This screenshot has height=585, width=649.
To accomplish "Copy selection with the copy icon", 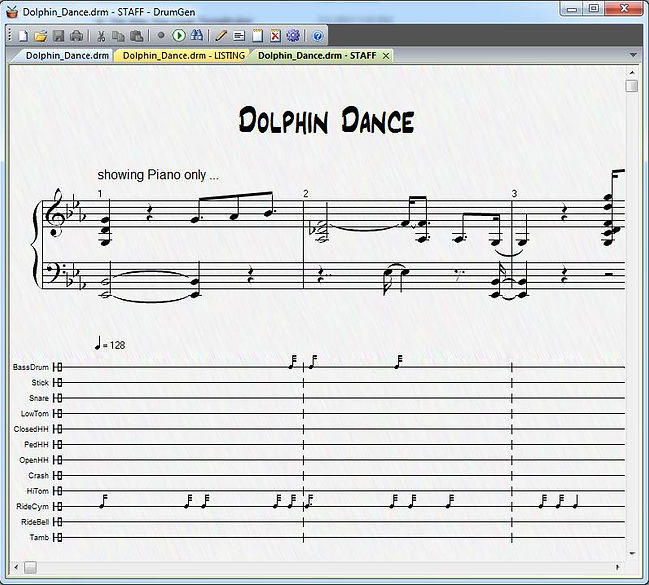I will 118,36.
